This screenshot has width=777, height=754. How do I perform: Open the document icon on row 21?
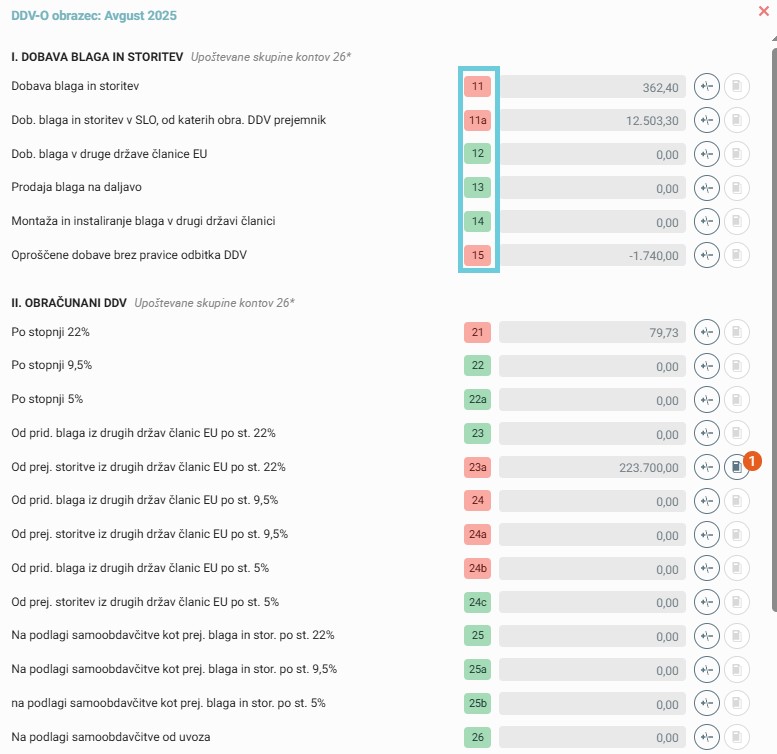[736, 332]
